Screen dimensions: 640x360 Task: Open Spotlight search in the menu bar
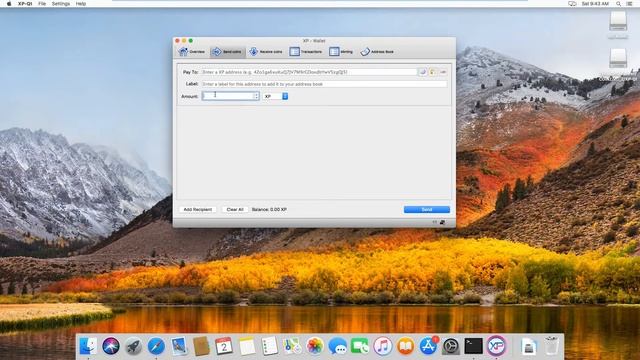pos(619,4)
